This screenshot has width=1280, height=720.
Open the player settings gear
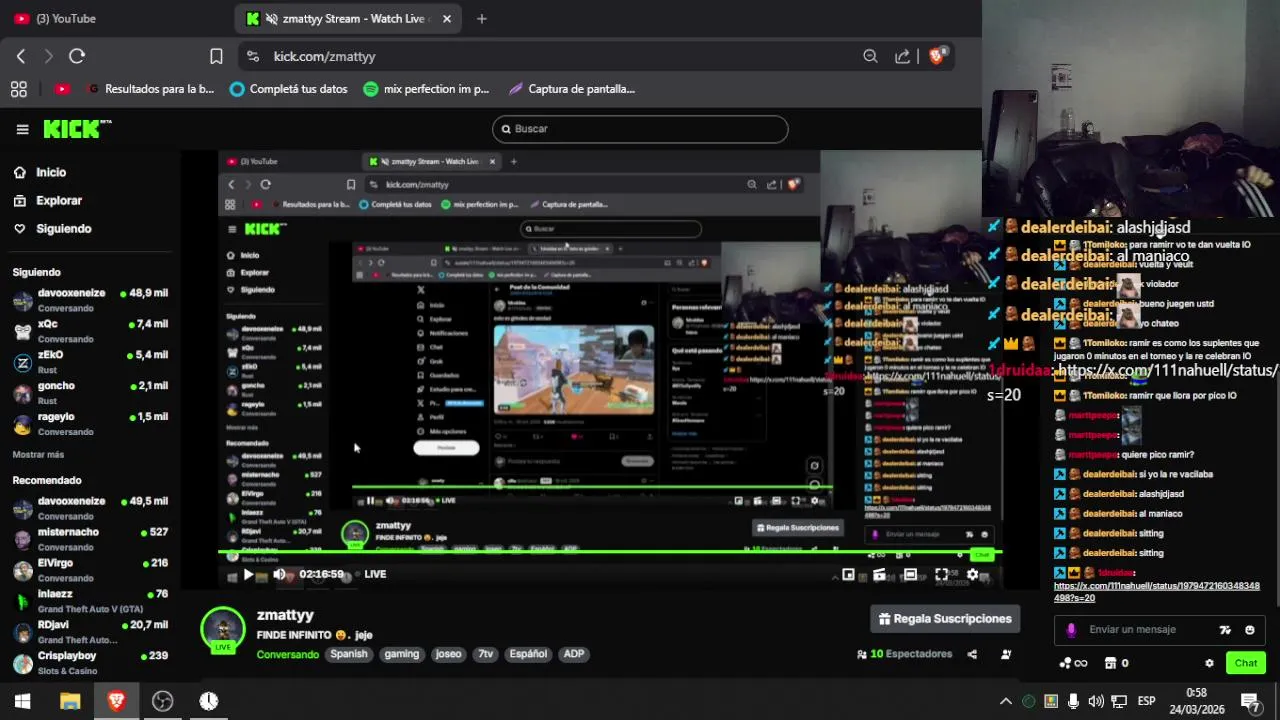pos(972,574)
